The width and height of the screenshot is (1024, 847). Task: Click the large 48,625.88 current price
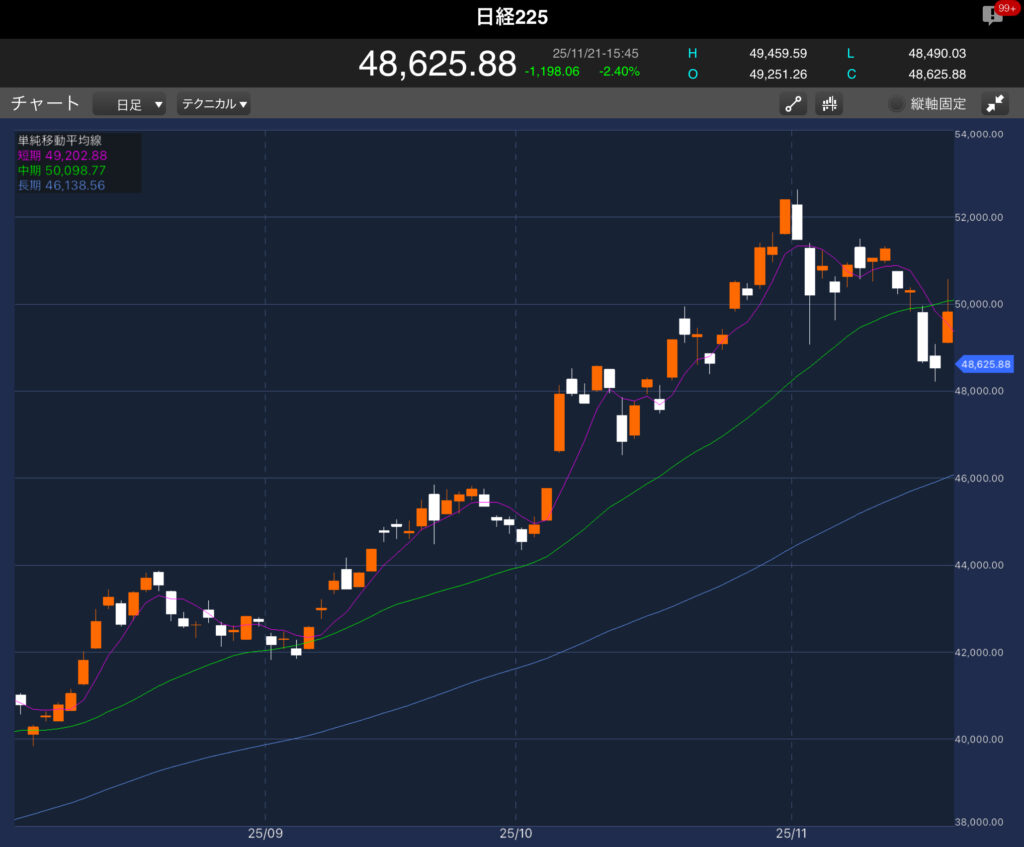[x=437, y=63]
